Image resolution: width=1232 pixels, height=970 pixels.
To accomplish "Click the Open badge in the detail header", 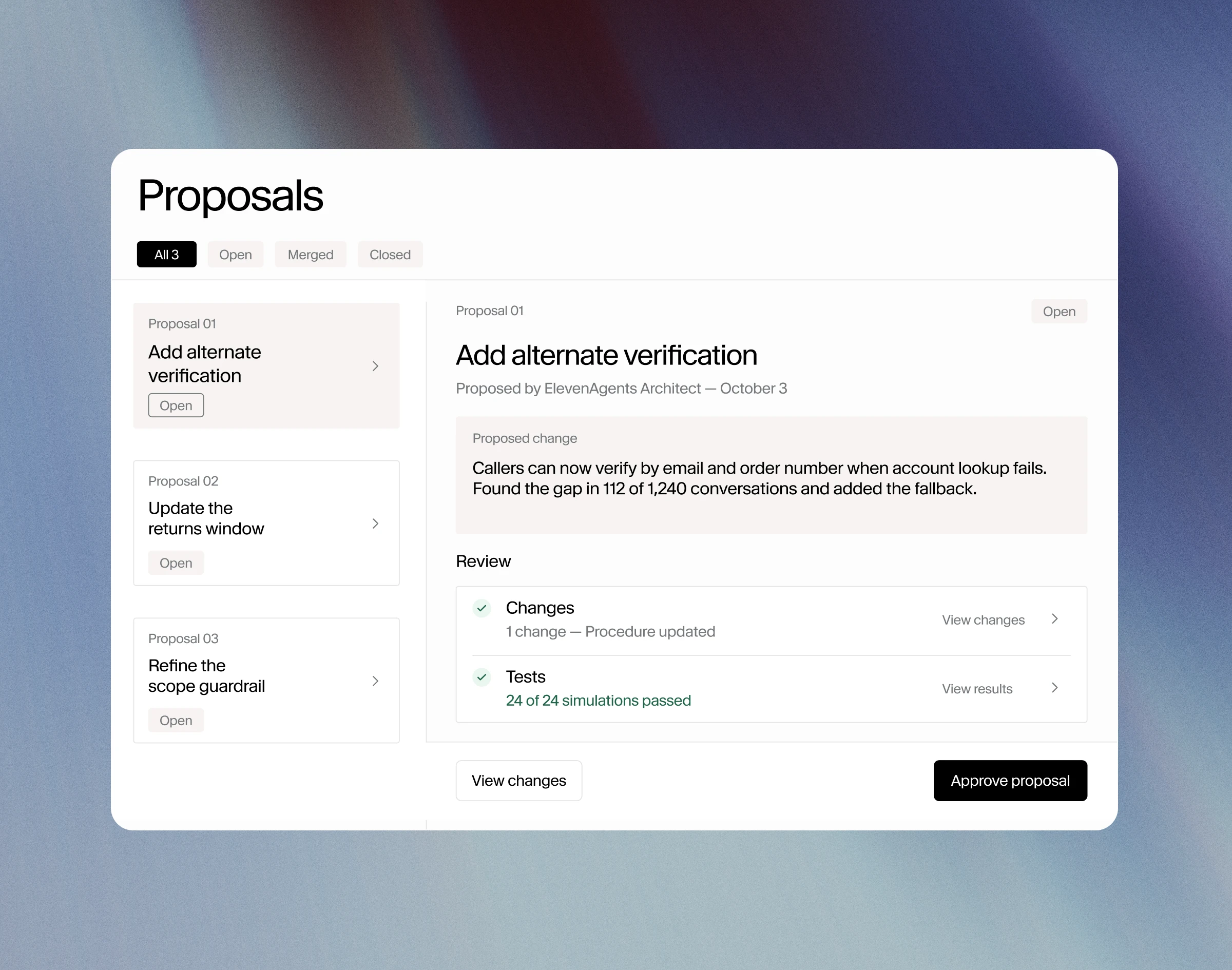I will (1059, 311).
